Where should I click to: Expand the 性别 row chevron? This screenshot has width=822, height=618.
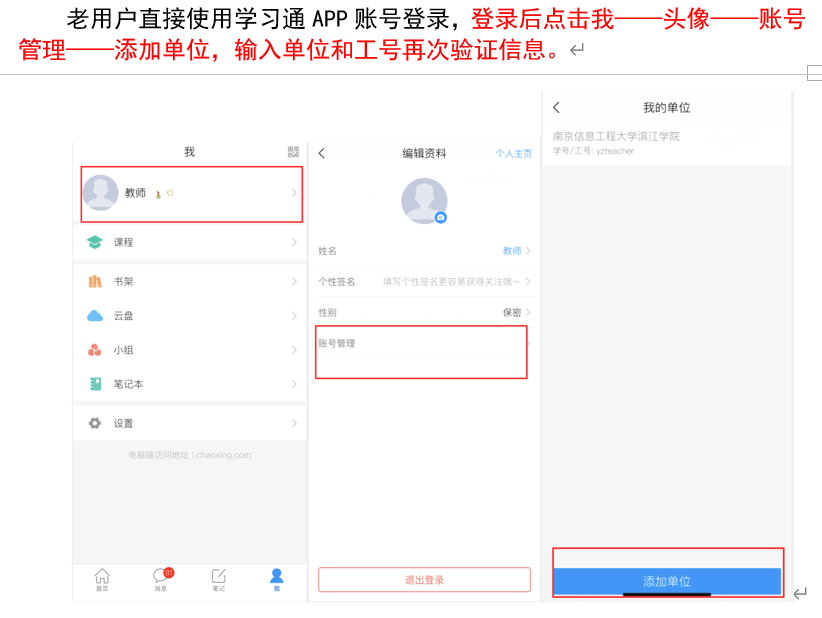click(x=528, y=312)
